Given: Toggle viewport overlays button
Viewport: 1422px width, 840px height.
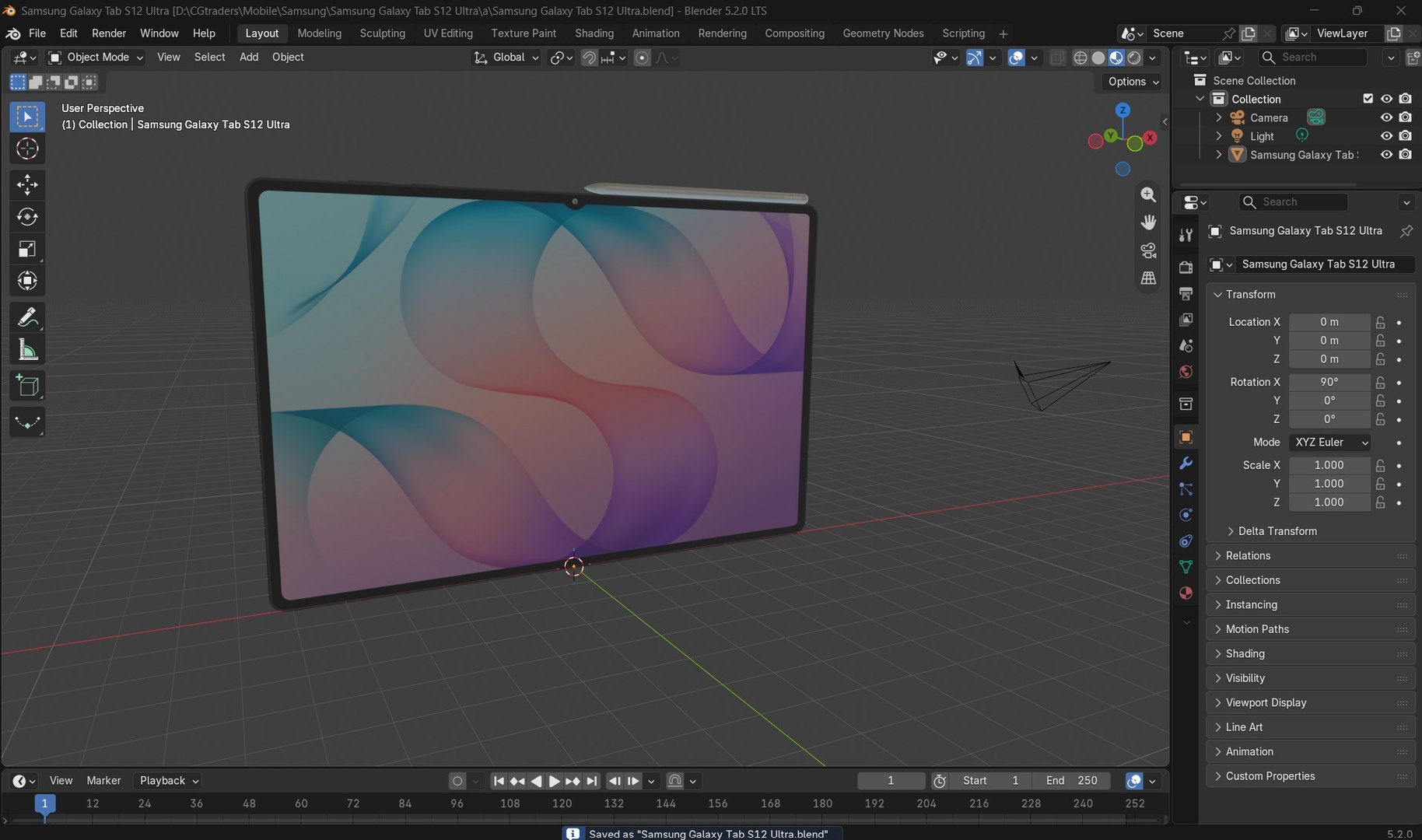Looking at the screenshot, I should (1016, 58).
